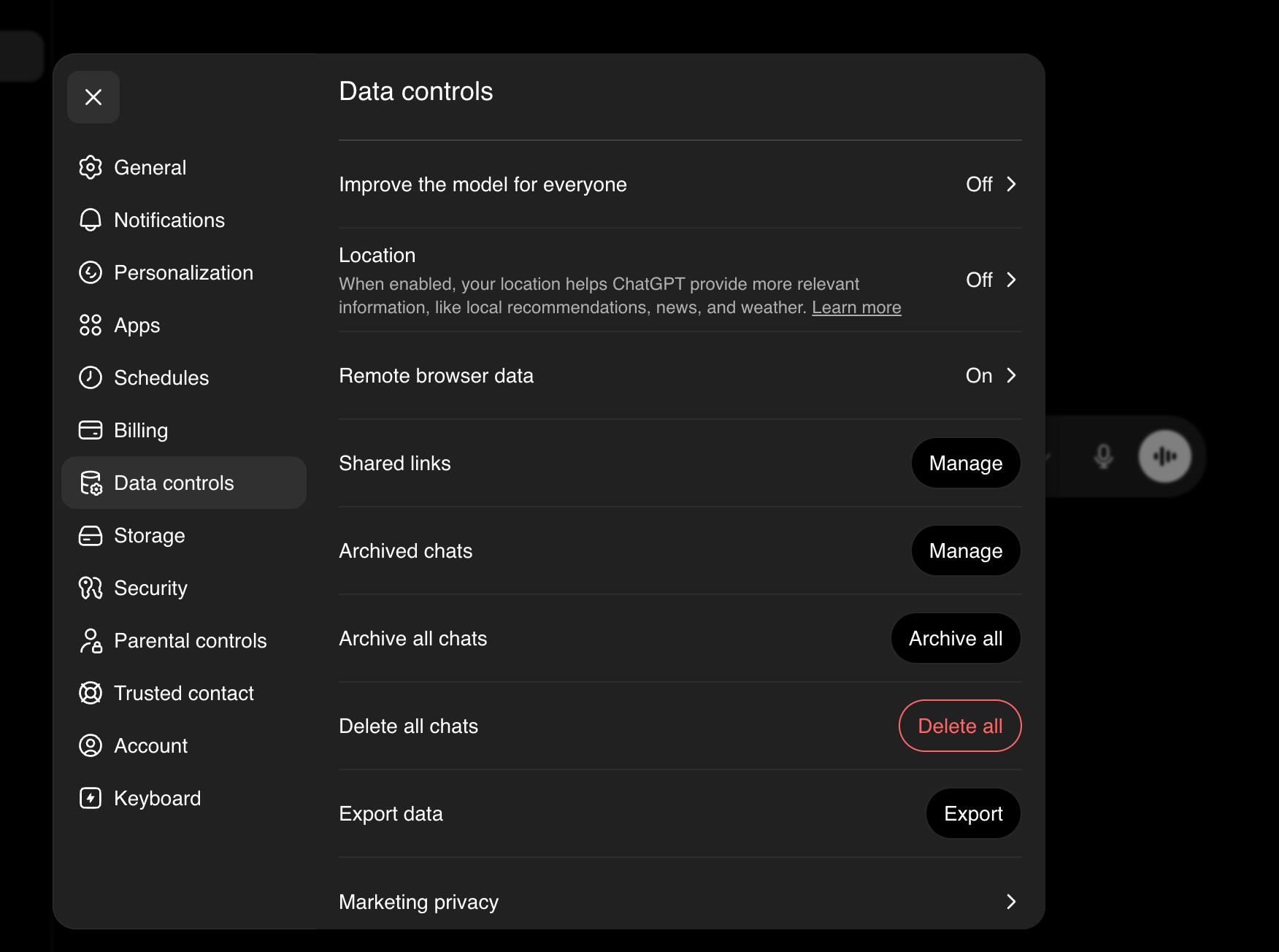Viewport: 1279px width, 952px height.
Task: Click the Remote browser data label
Action: pyautogui.click(x=437, y=376)
